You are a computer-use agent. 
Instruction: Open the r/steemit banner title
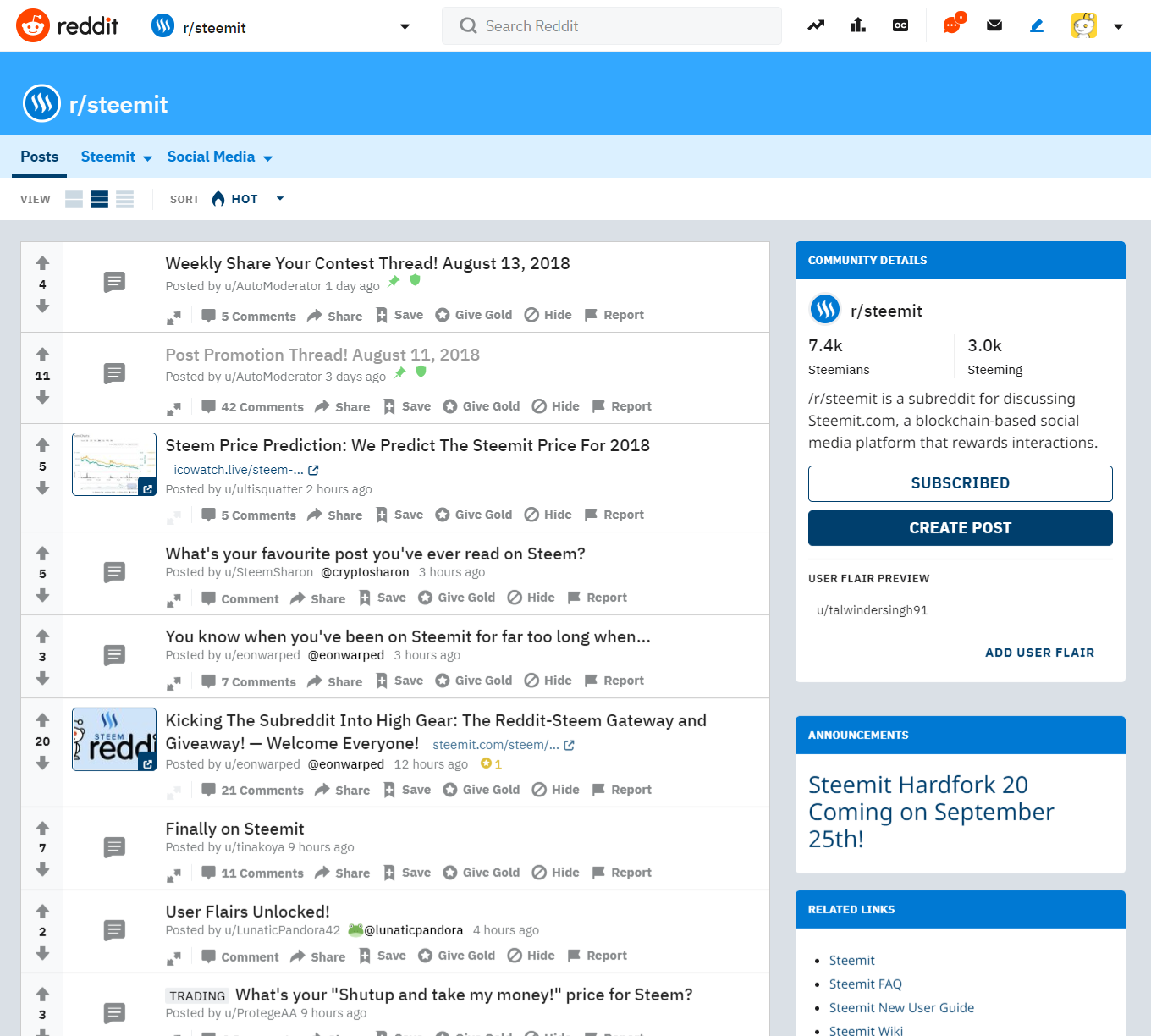click(118, 104)
